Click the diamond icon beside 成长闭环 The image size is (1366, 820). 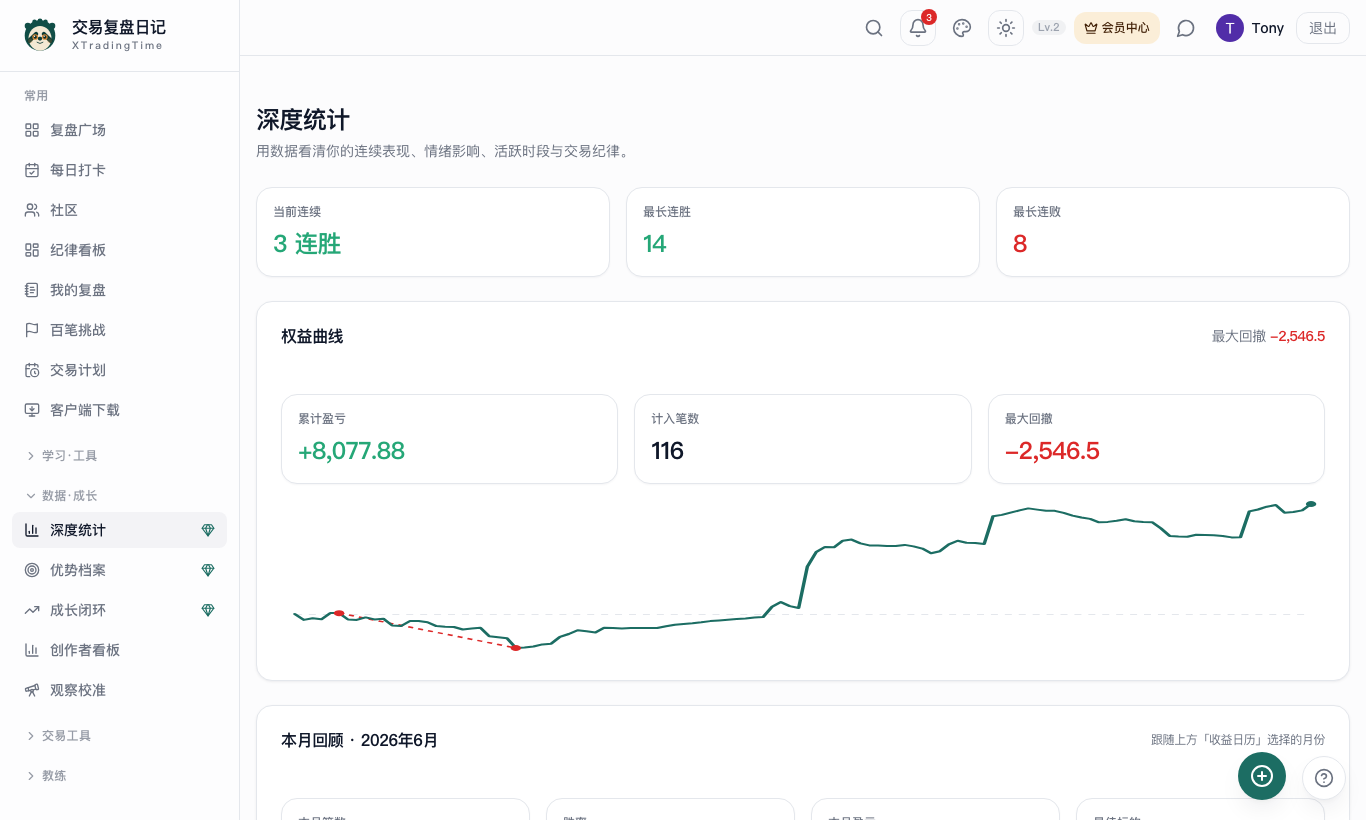tap(208, 610)
